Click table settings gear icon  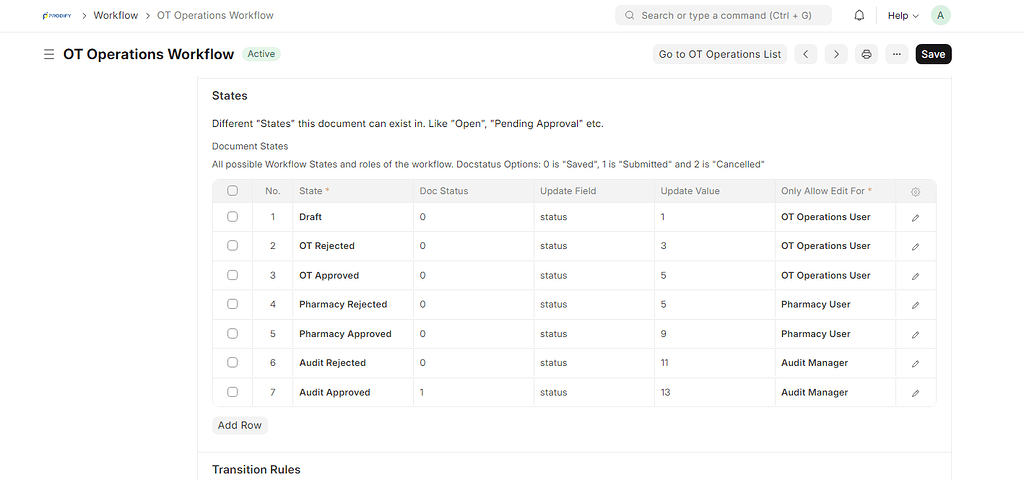(x=915, y=191)
